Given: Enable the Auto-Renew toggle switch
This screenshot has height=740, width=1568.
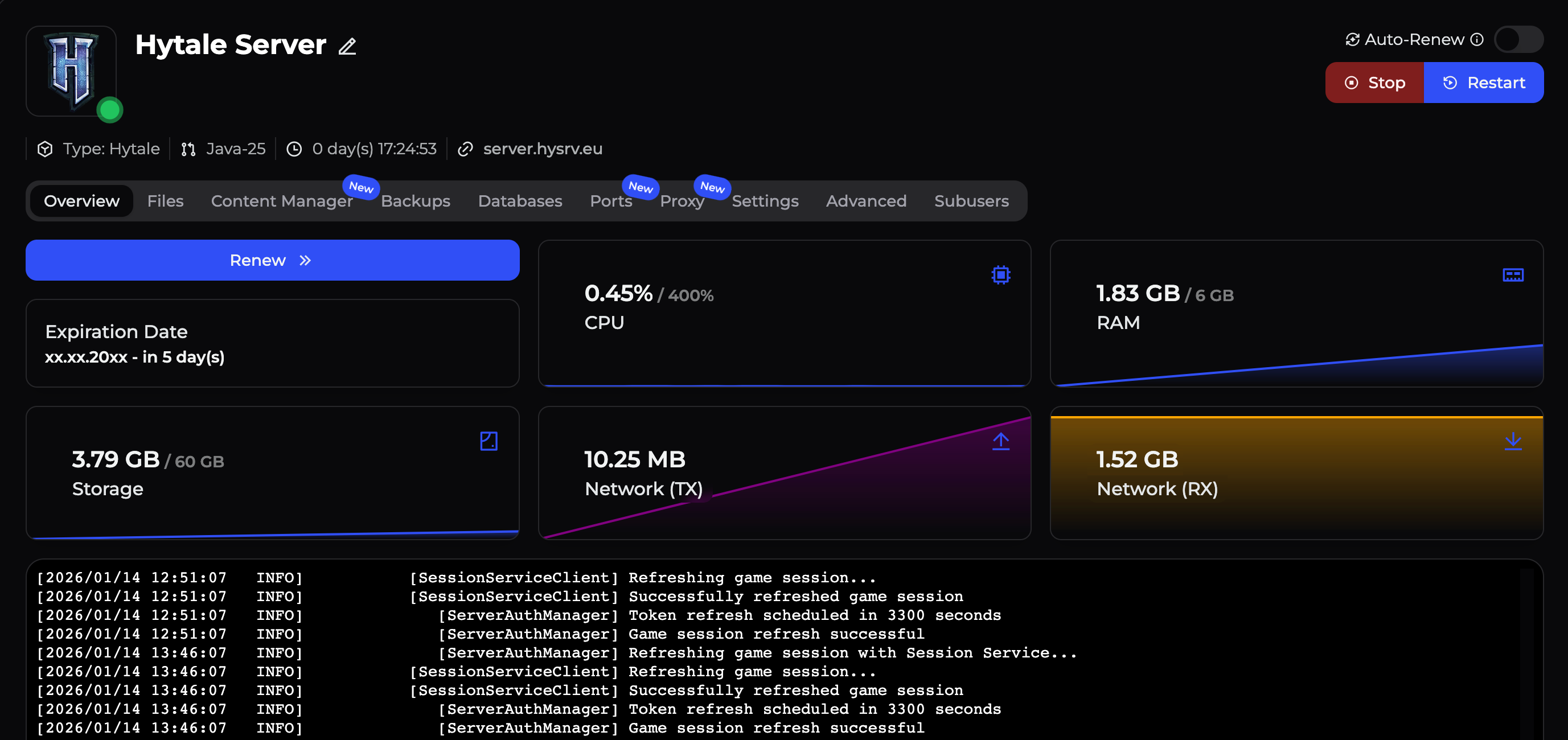Looking at the screenshot, I should [1518, 39].
